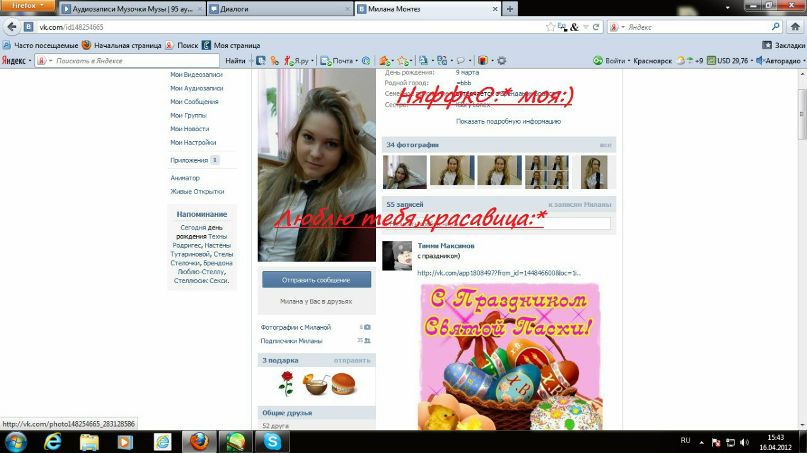
Task: Click the browser back arrow button
Action: pyautogui.click(x=12, y=27)
